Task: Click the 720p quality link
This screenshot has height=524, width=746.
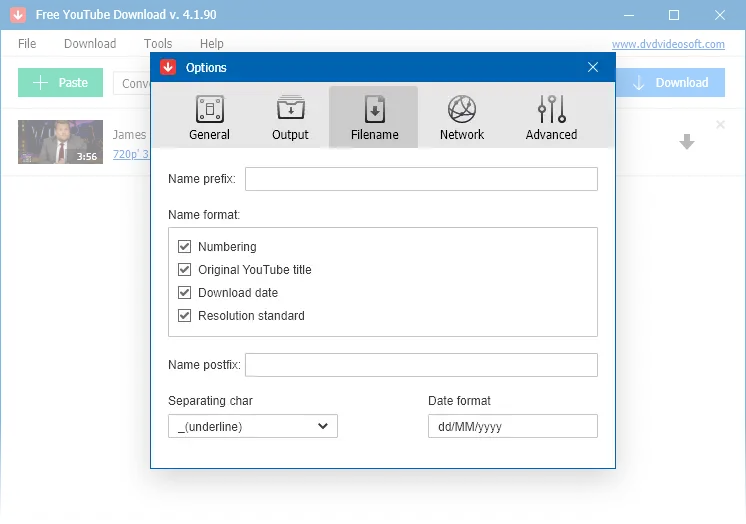Action: [131, 154]
